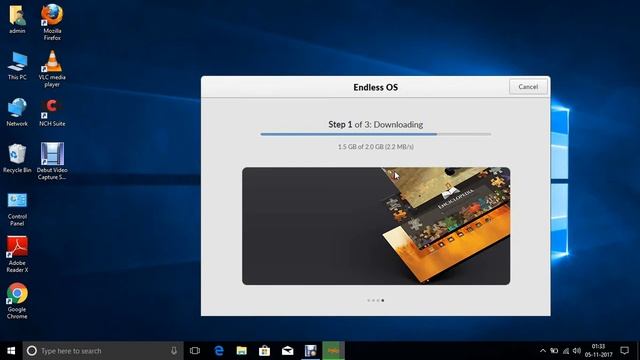Click the Endless OS download progress bar
Screen dimensions: 640x360
click(376, 134)
